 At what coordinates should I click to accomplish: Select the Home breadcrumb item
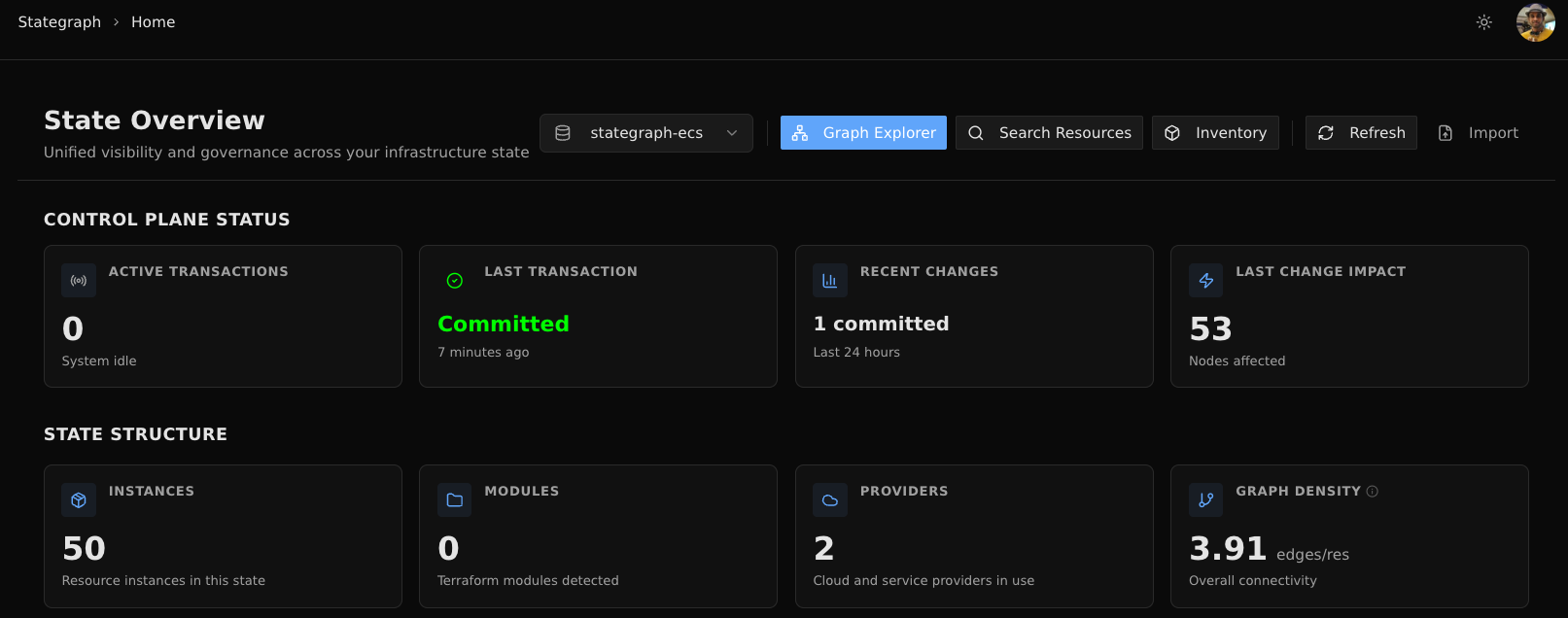coord(154,22)
